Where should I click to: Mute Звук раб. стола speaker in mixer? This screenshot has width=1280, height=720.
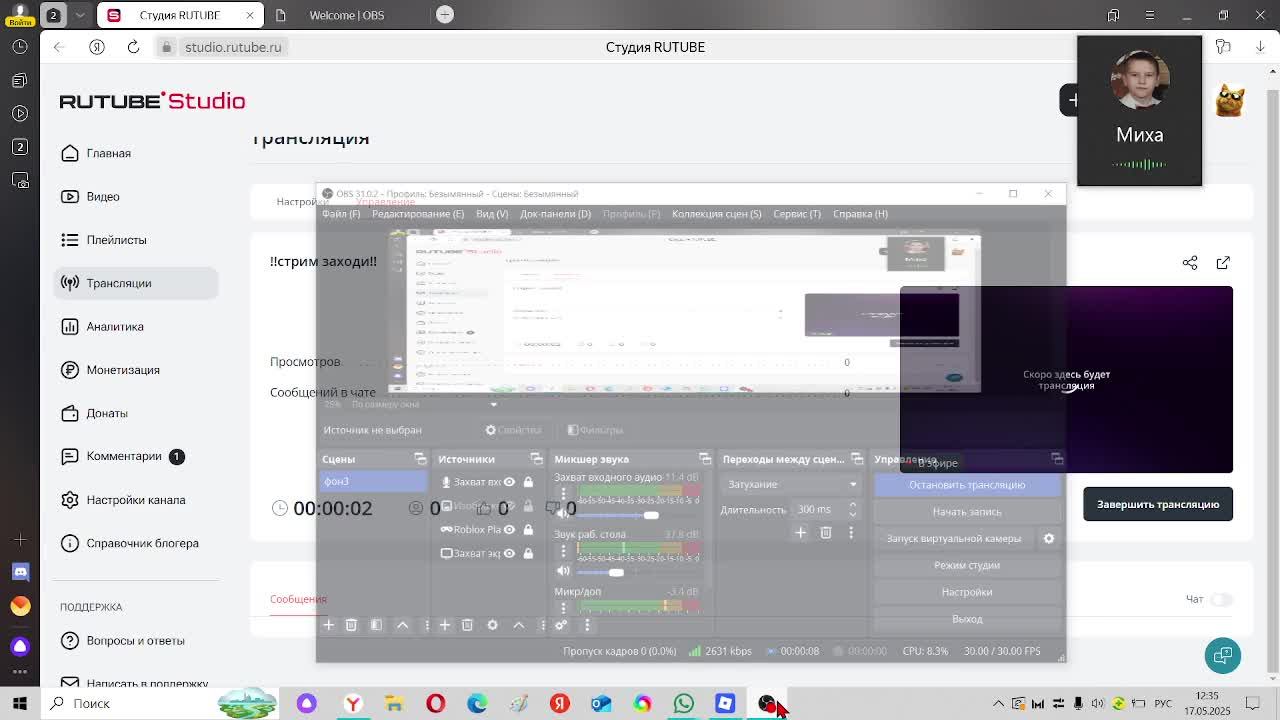[563, 571]
